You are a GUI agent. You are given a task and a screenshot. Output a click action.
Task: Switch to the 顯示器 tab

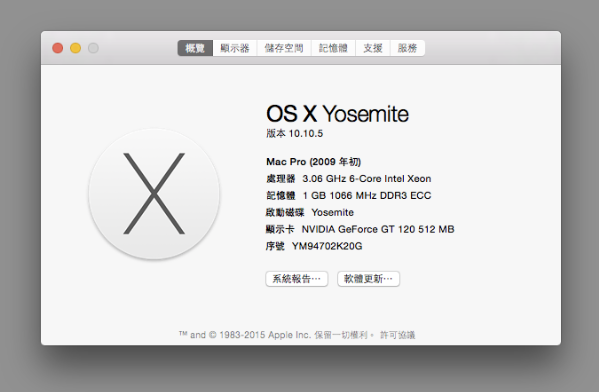tap(235, 48)
